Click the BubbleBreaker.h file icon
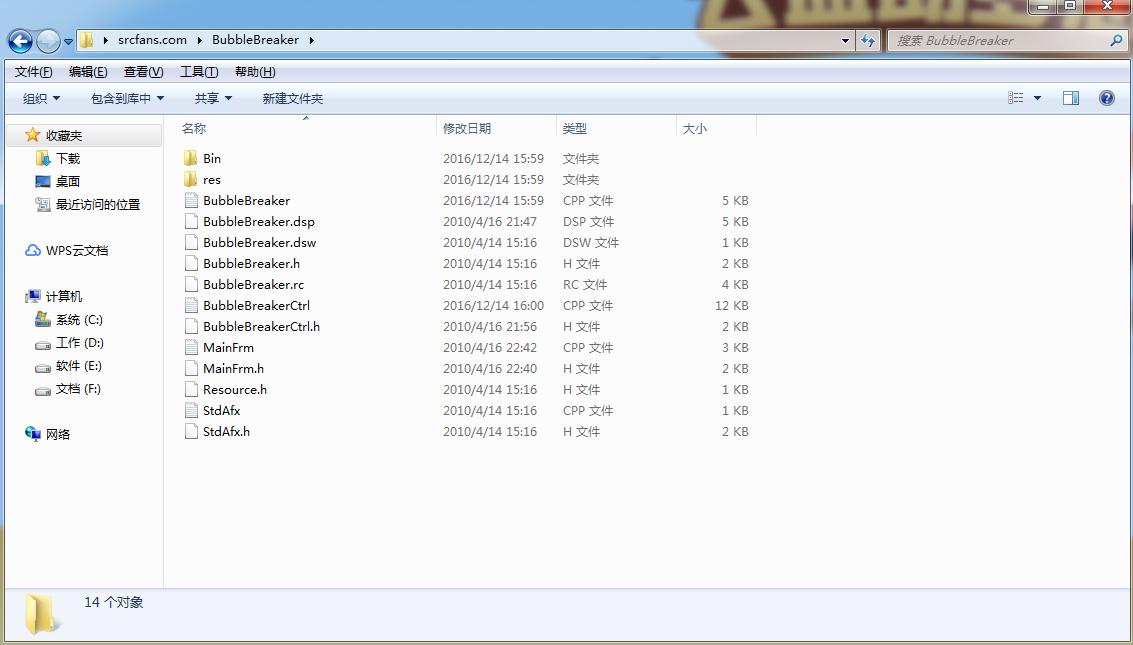1133x645 pixels. pyautogui.click(x=191, y=263)
